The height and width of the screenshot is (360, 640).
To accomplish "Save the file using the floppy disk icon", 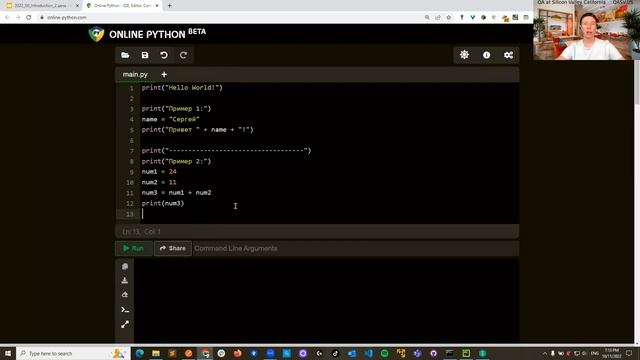I will point(145,55).
